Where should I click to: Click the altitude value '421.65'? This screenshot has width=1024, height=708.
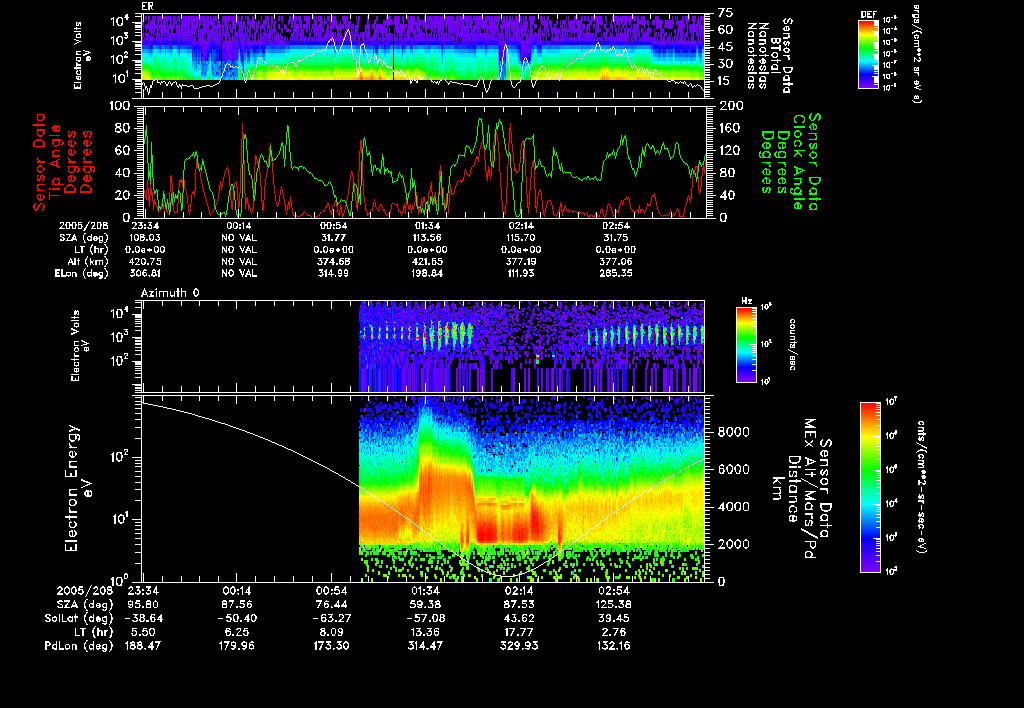coord(427,262)
